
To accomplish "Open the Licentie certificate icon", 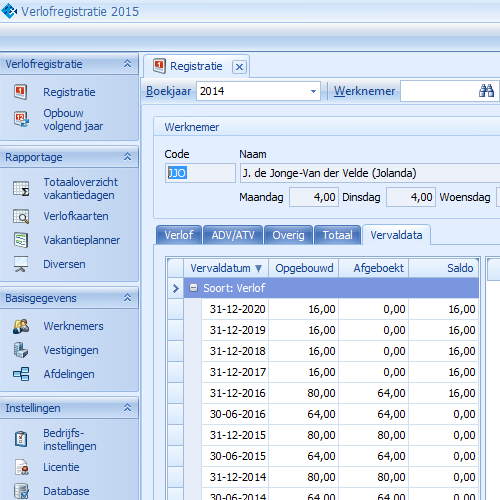I will click(22, 467).
